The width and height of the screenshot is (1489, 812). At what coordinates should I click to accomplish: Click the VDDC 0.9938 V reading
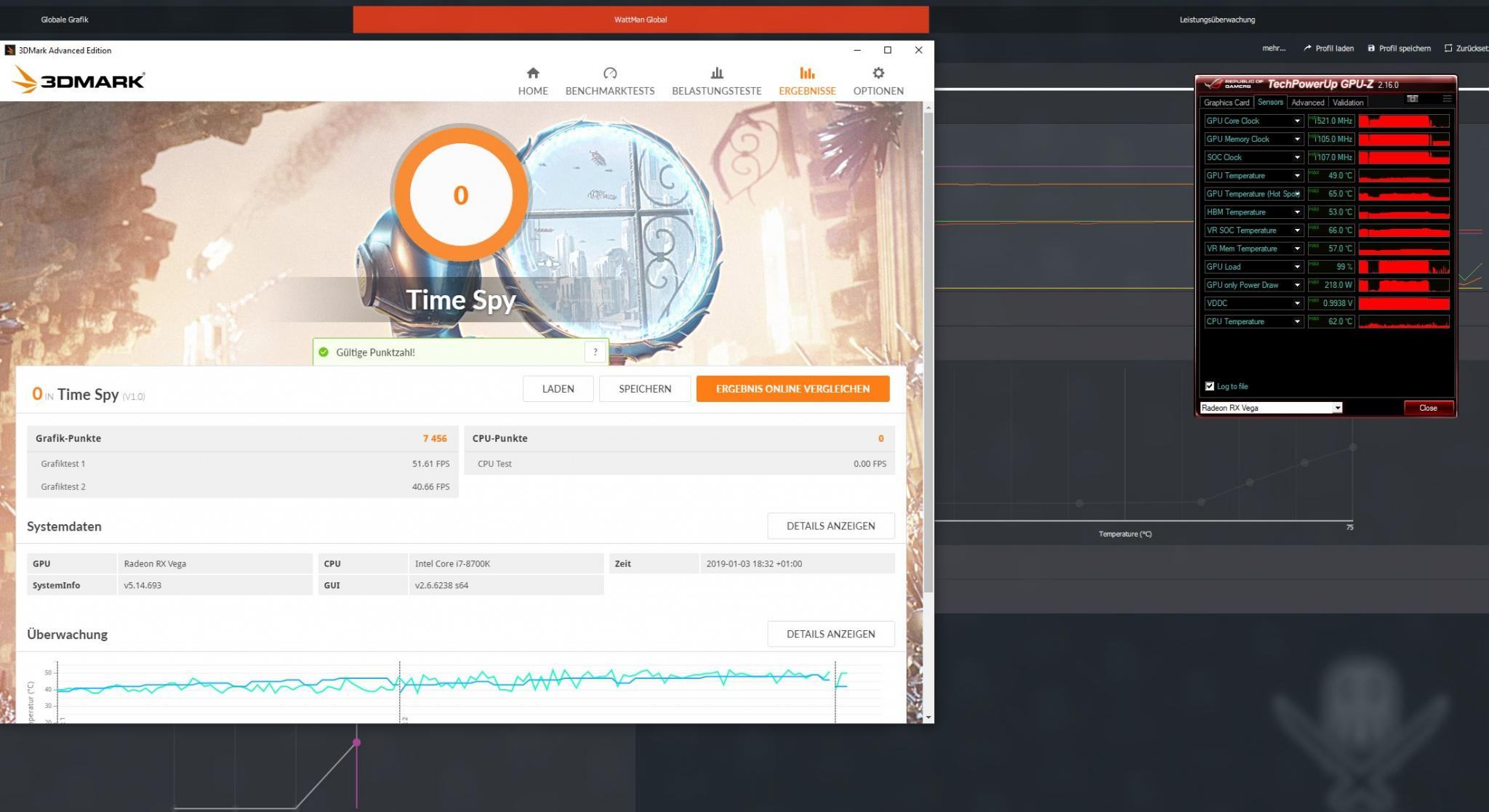[1331, 303]
